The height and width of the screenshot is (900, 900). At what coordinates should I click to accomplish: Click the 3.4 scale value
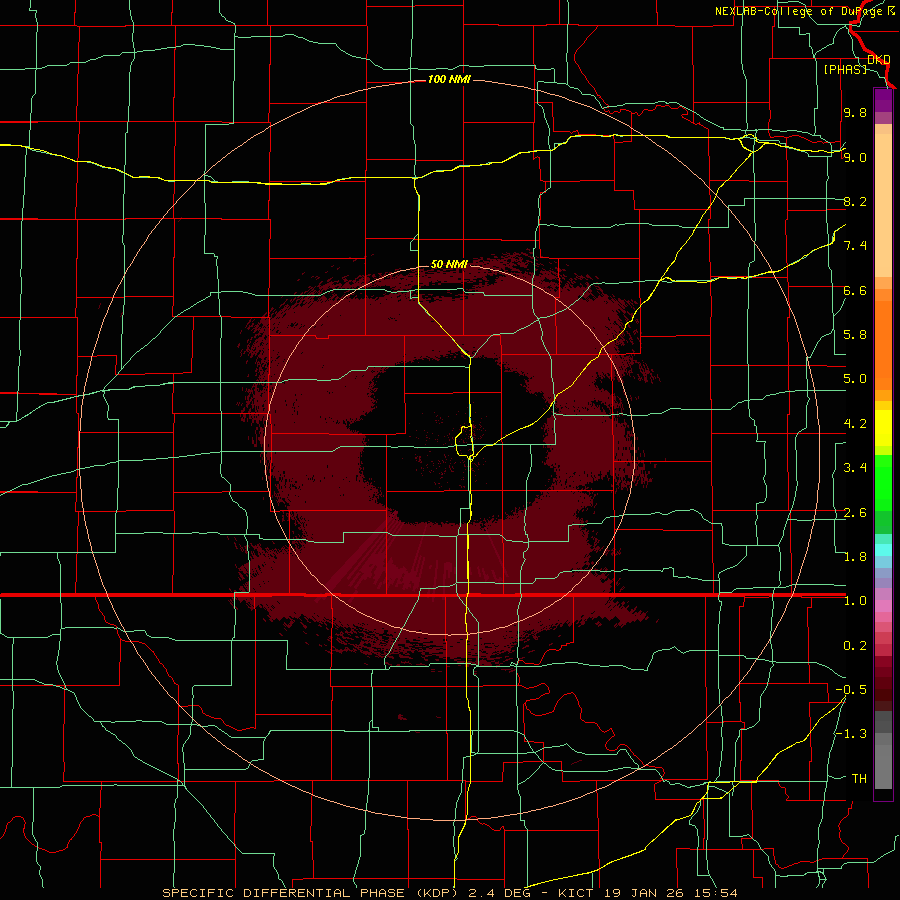[x=855, y=468]
